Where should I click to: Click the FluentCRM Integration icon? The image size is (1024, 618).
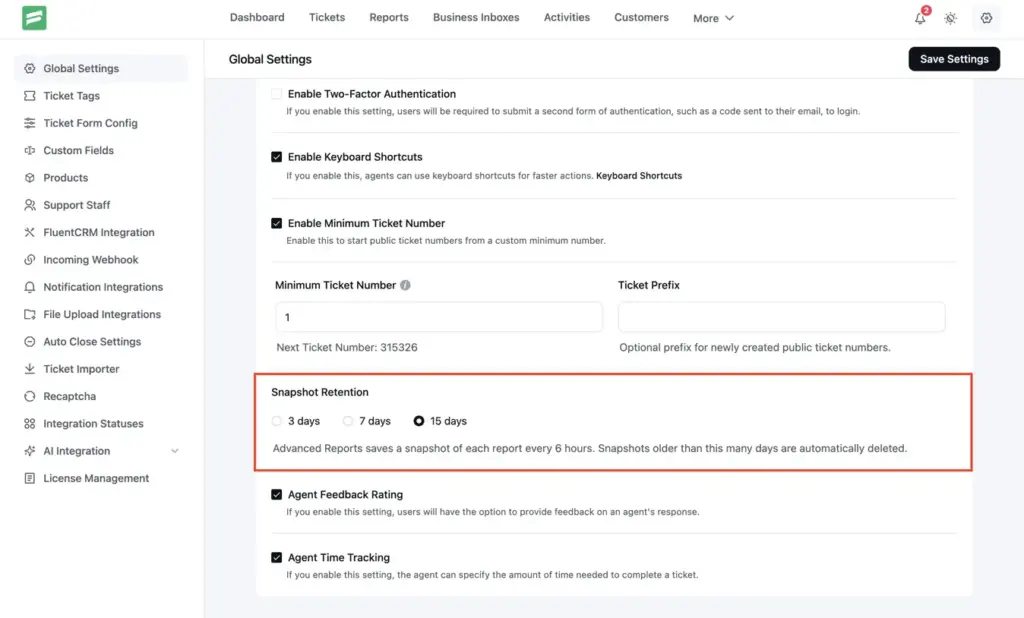[x=29, y=232]
